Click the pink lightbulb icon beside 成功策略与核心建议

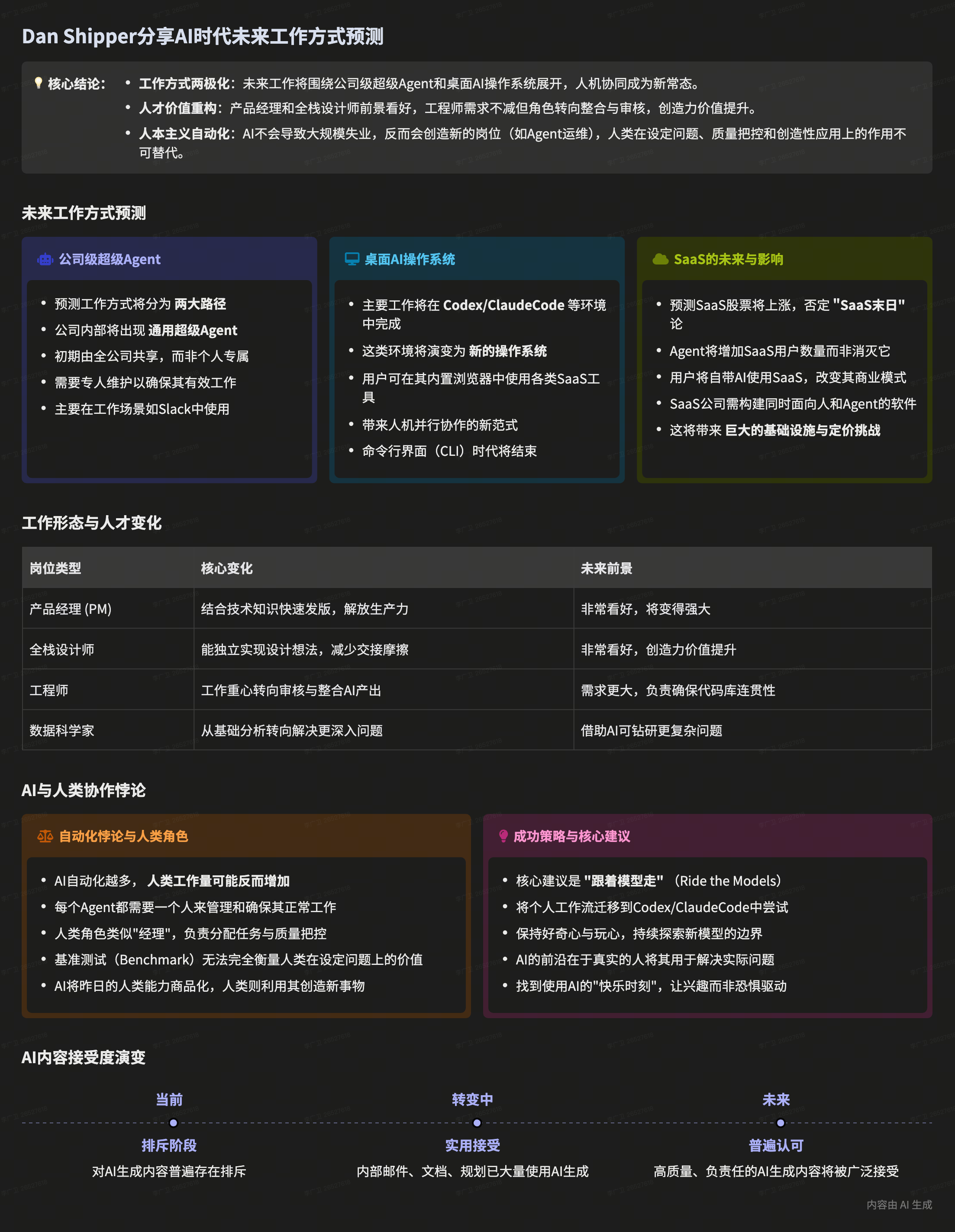point(504,837)
